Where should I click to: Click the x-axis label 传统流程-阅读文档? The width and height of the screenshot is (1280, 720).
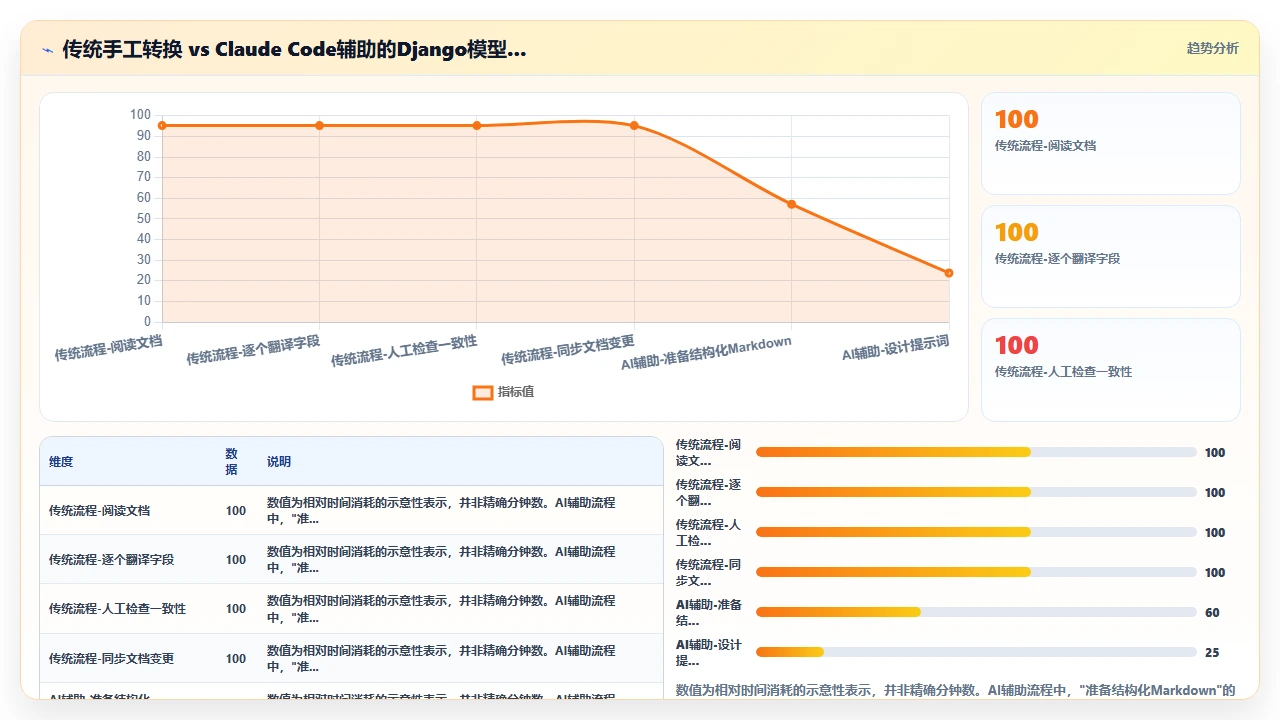[x=108, y=348]
